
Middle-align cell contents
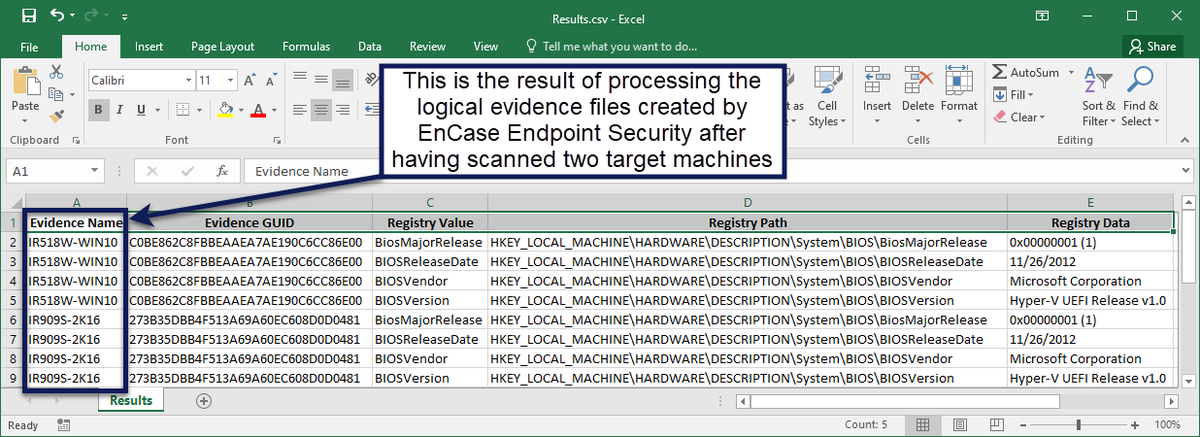[x=321, y=79]
